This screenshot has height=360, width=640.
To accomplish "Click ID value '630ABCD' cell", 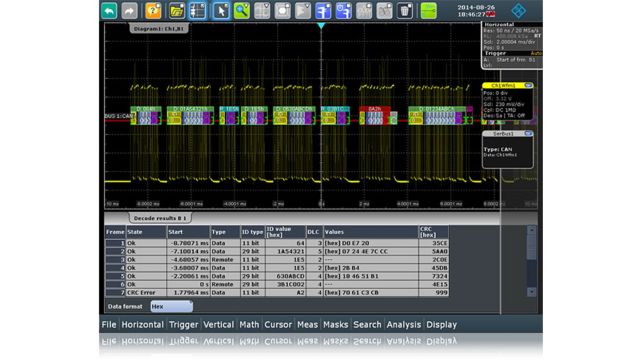I will click(285, 276).
